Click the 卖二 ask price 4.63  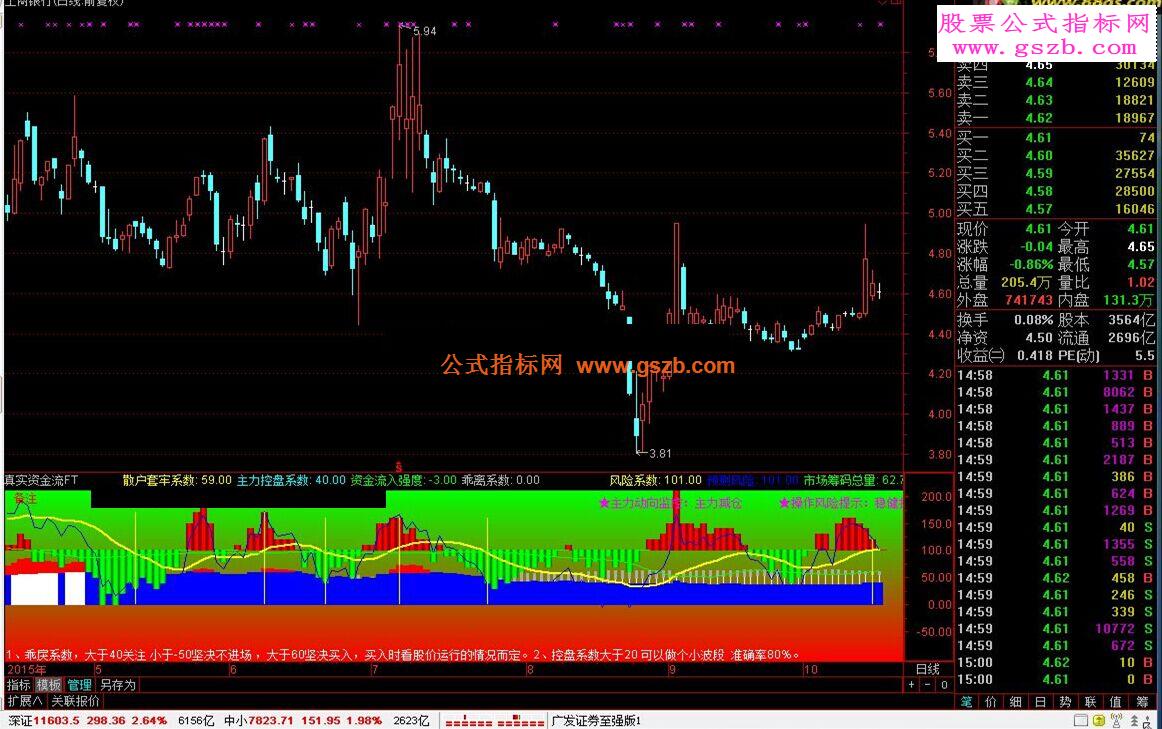1038,100
